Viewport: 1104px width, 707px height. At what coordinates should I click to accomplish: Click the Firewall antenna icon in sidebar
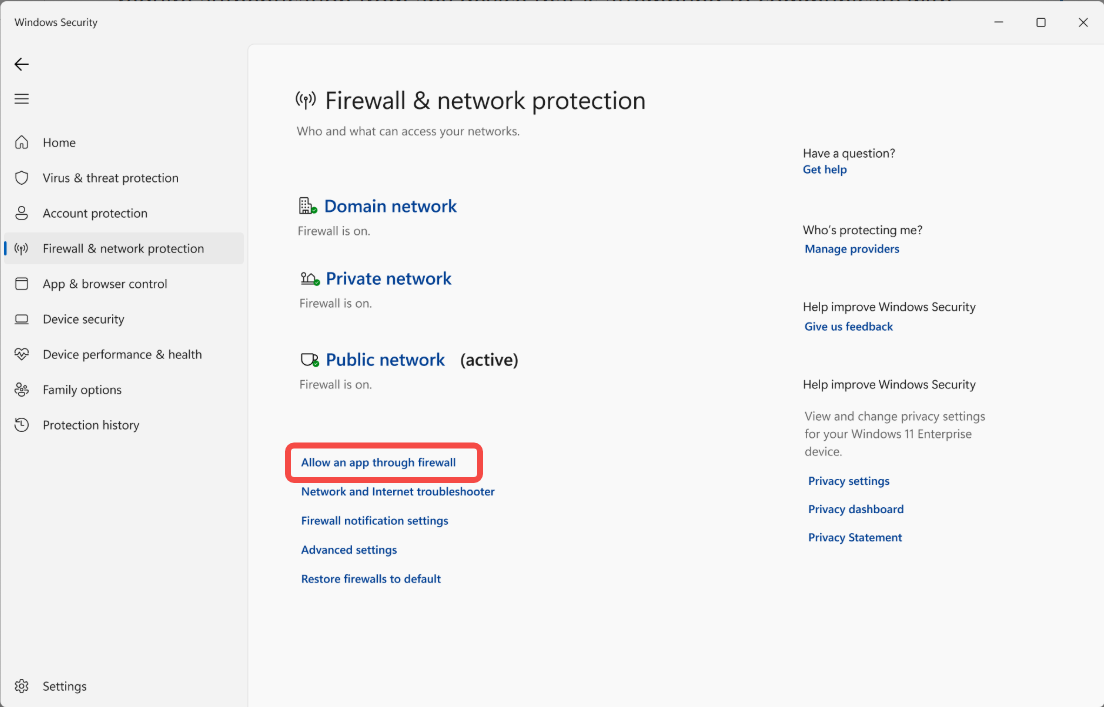click(x=22, y=248)
